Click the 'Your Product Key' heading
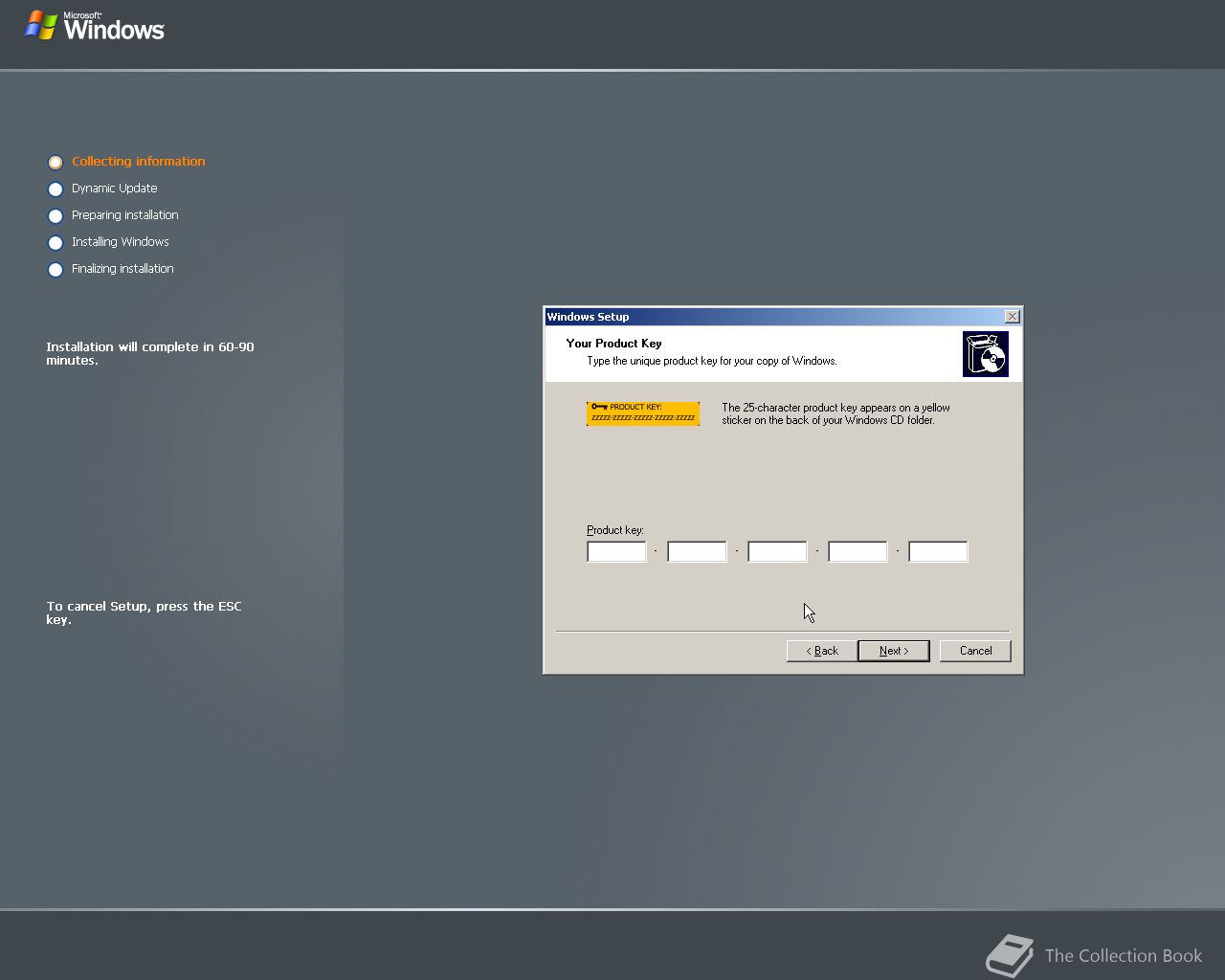The image size is (1225, 980). [x=613, y=343]
